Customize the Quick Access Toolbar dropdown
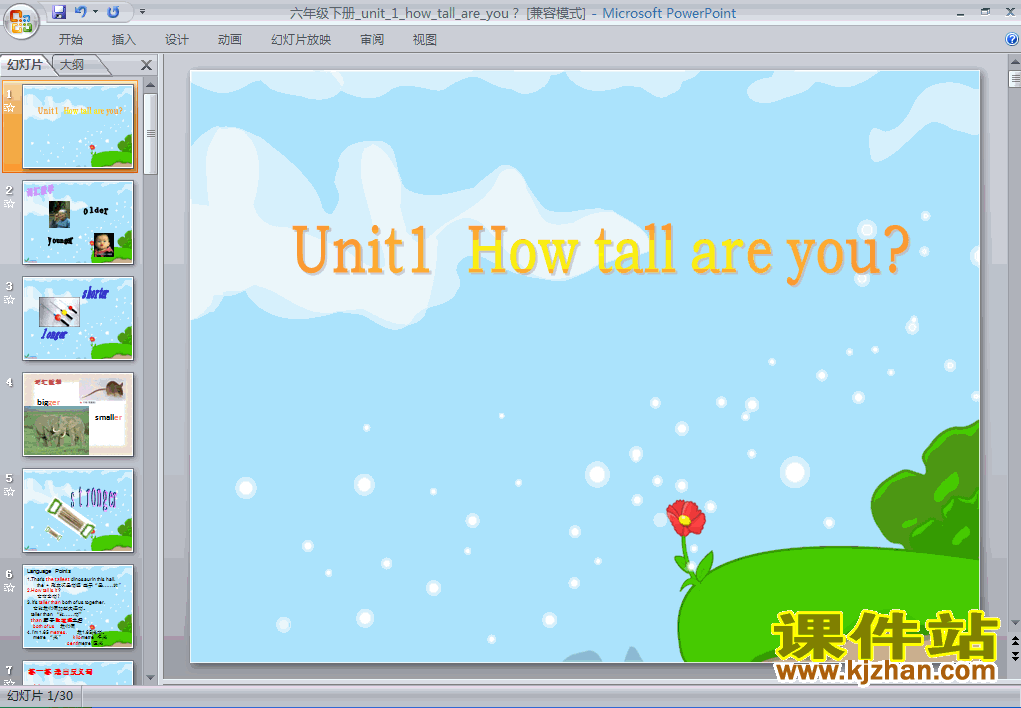1021x708 pixels. (x=143, y=12)
